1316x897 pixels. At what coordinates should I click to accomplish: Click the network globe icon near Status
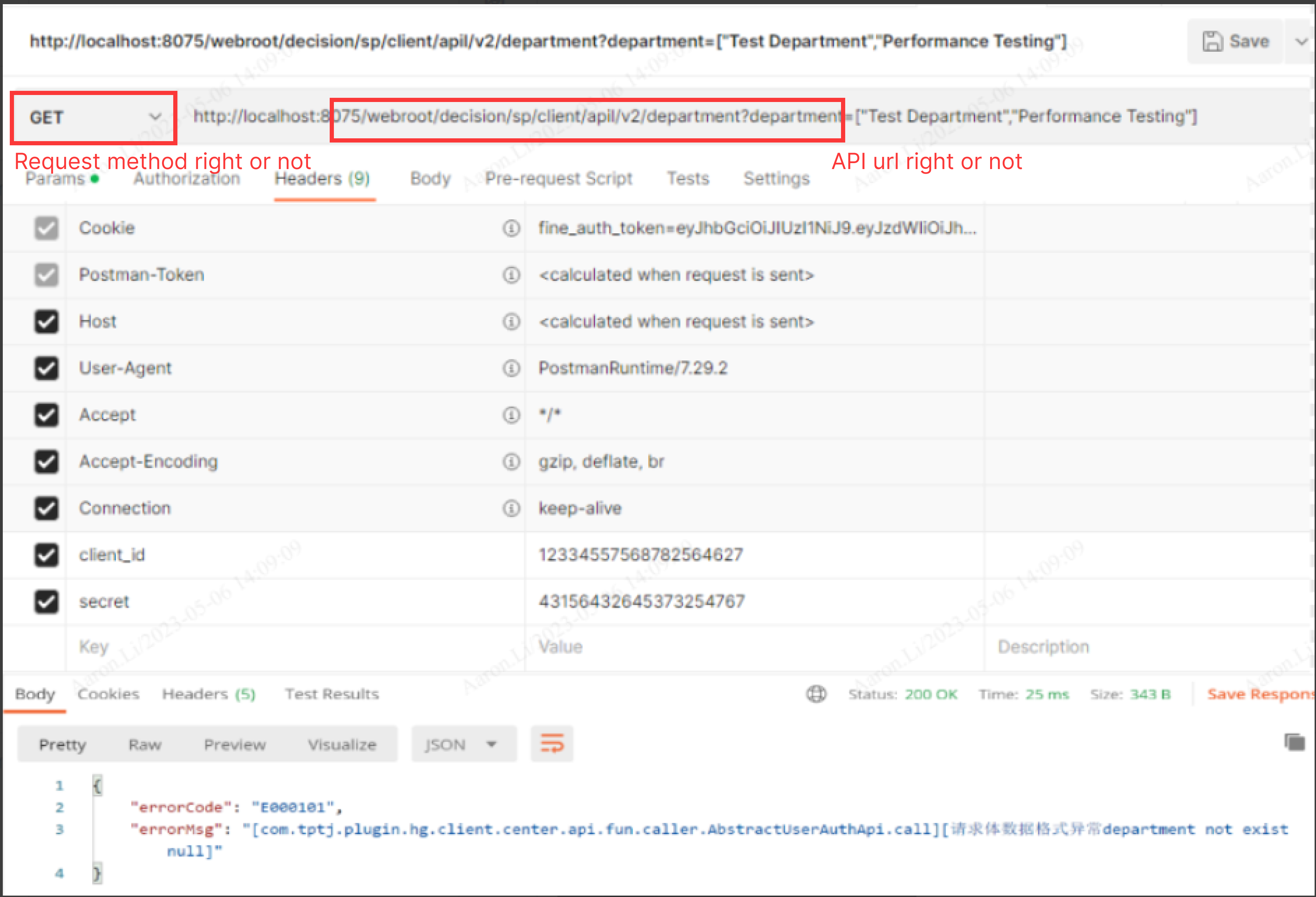[816, 694]
